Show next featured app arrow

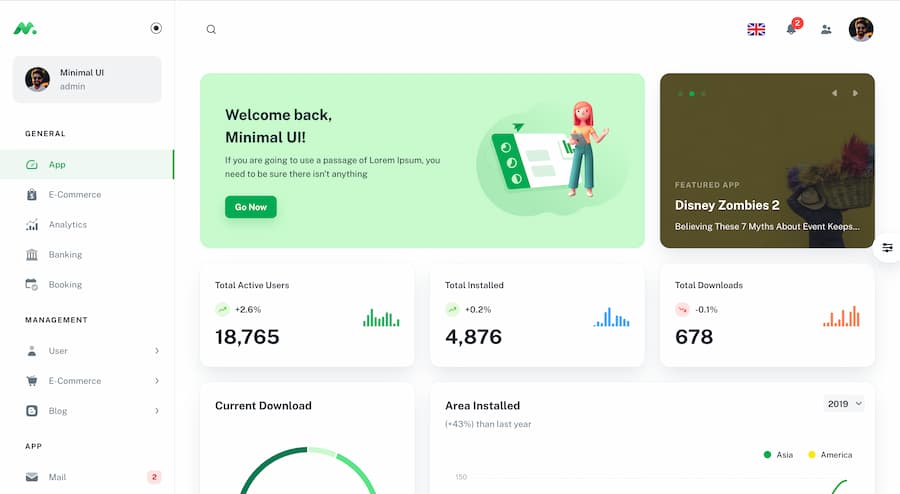pyautogui.click(x=855, y=93)
